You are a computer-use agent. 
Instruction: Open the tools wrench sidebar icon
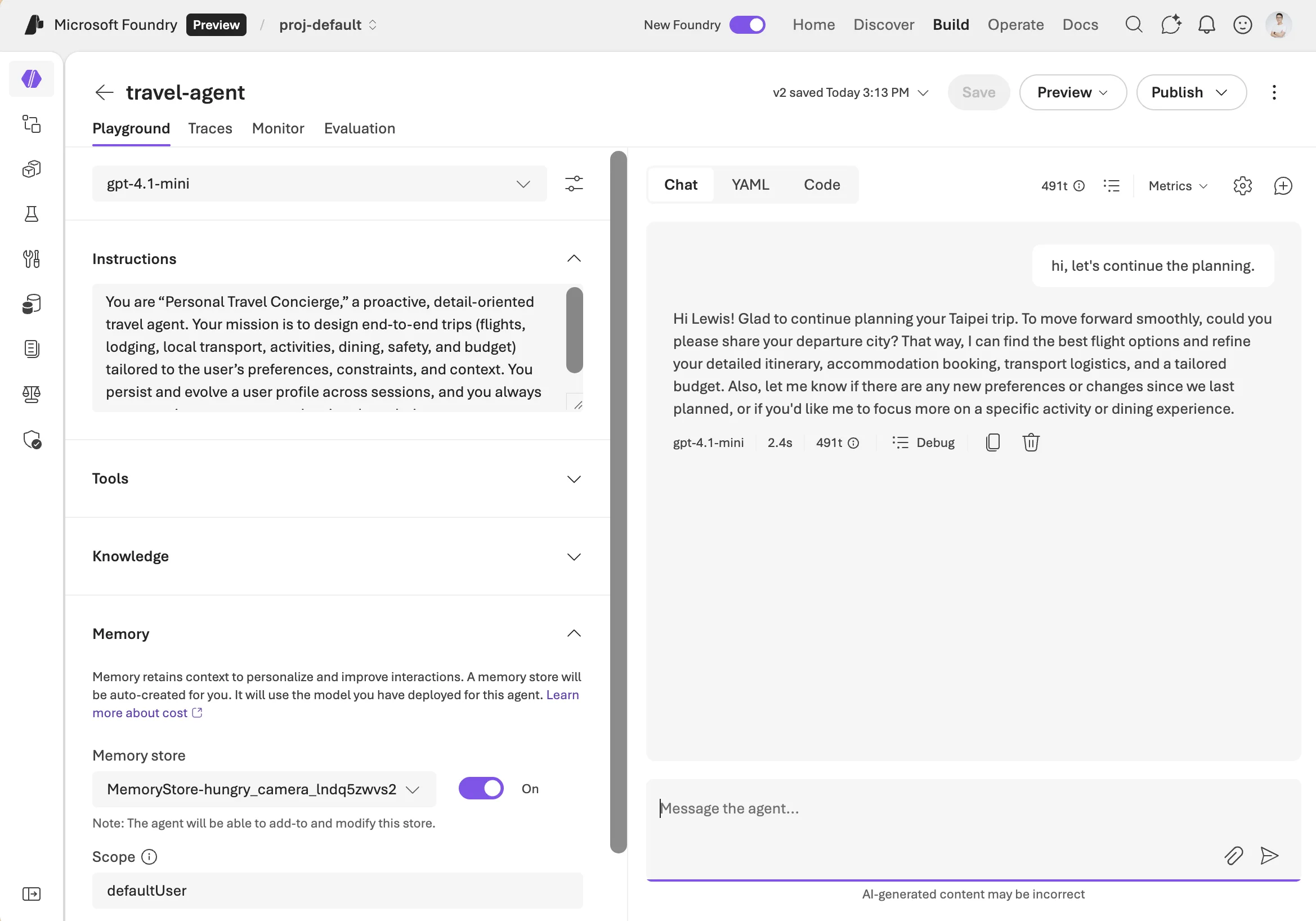pyautogui.click(x=32, y=259)
